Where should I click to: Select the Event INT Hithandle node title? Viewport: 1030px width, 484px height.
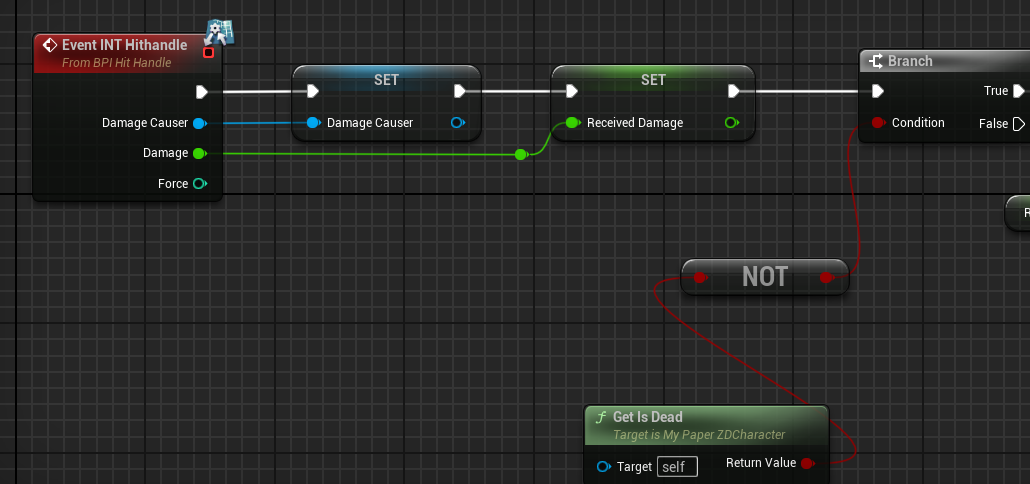[x=125, y=45]
